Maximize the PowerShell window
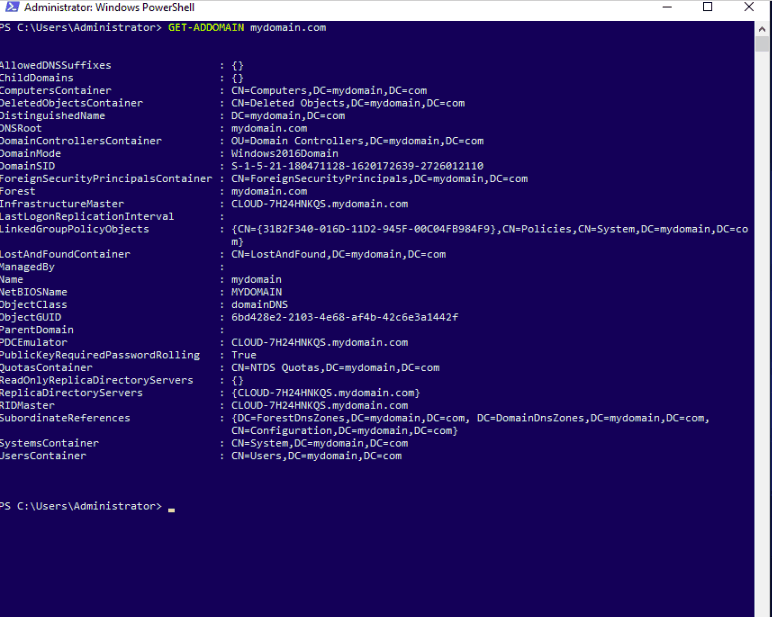The width and height of the screenshot is (772, 617). point(708,7)
